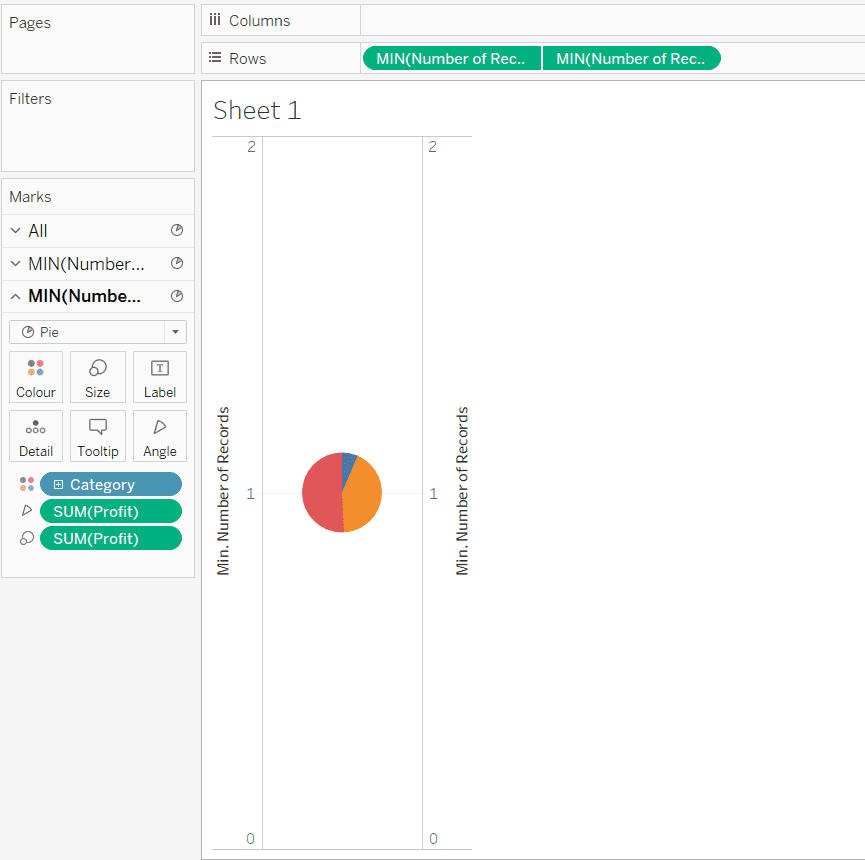Click the right axis tick label 0
865x860 pixels.
tap(434, 838)
